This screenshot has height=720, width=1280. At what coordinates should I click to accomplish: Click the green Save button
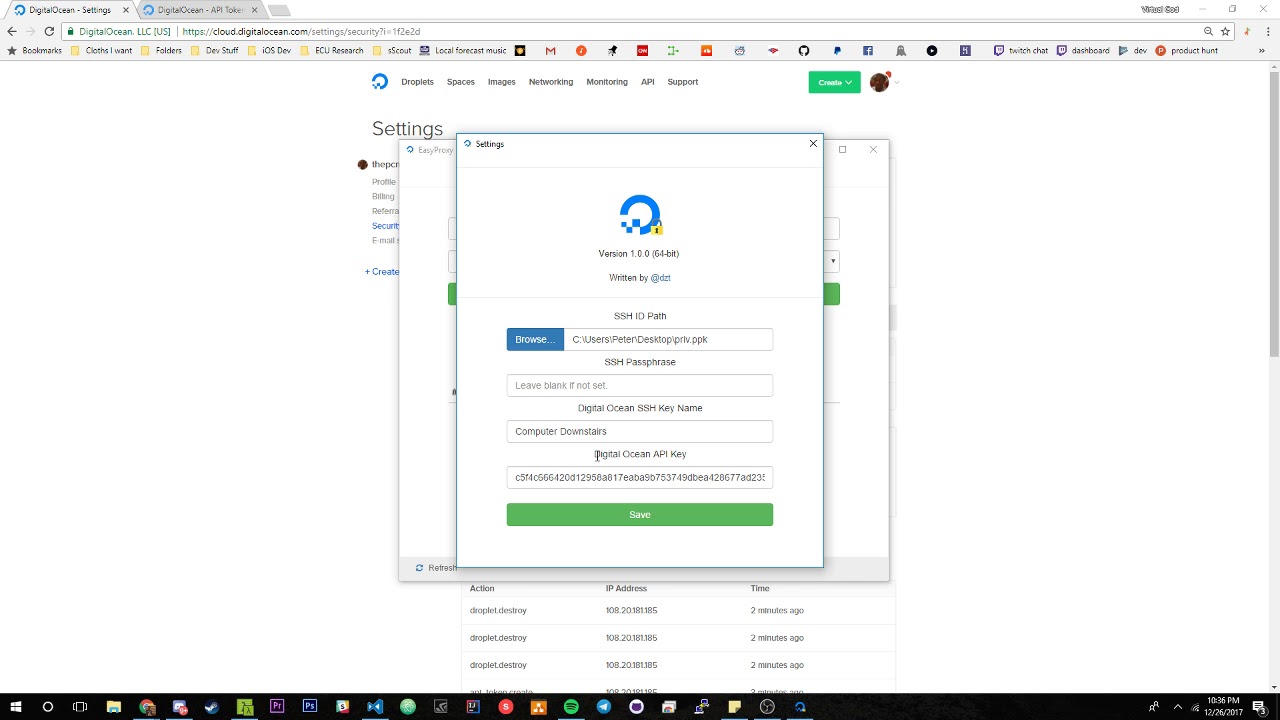(x=640, y=514)
